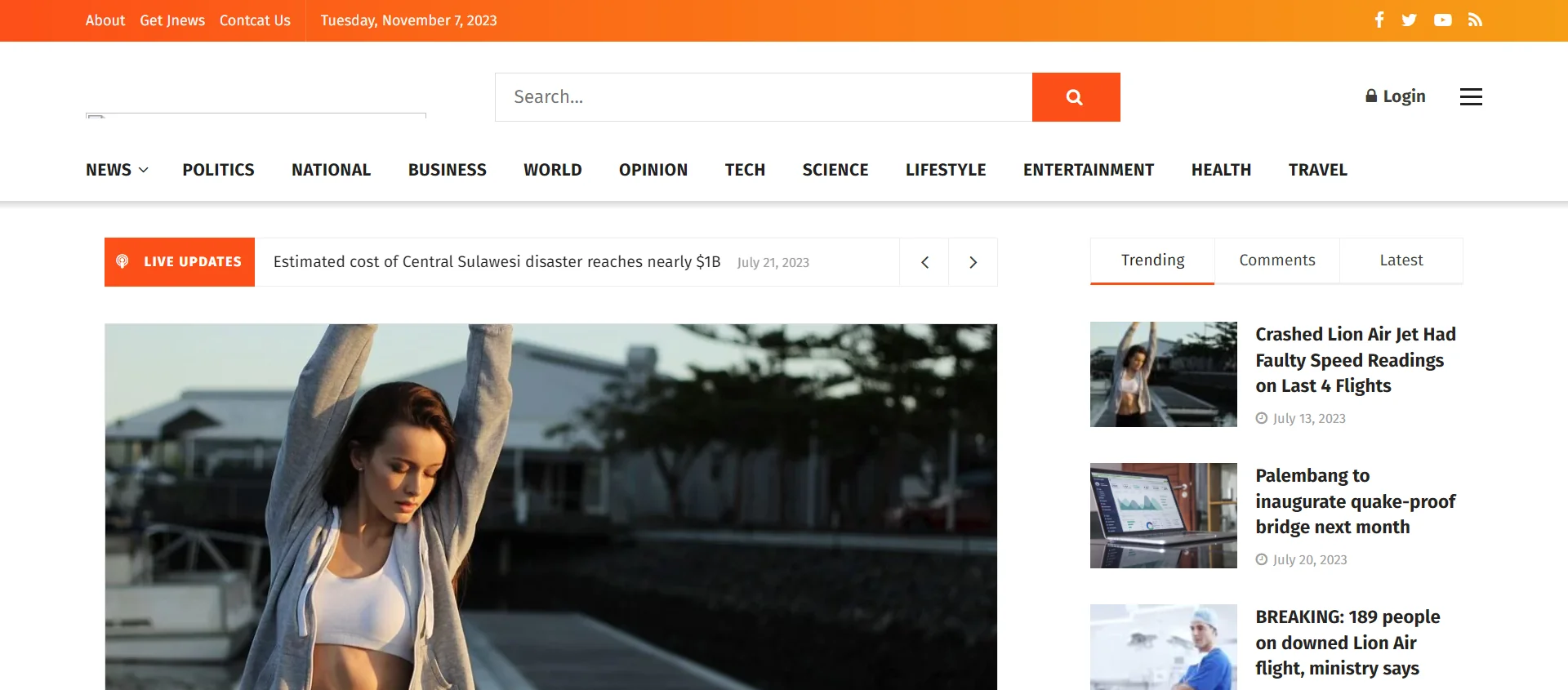Click the large featured woman stretching image

click(x=551, y=507)
